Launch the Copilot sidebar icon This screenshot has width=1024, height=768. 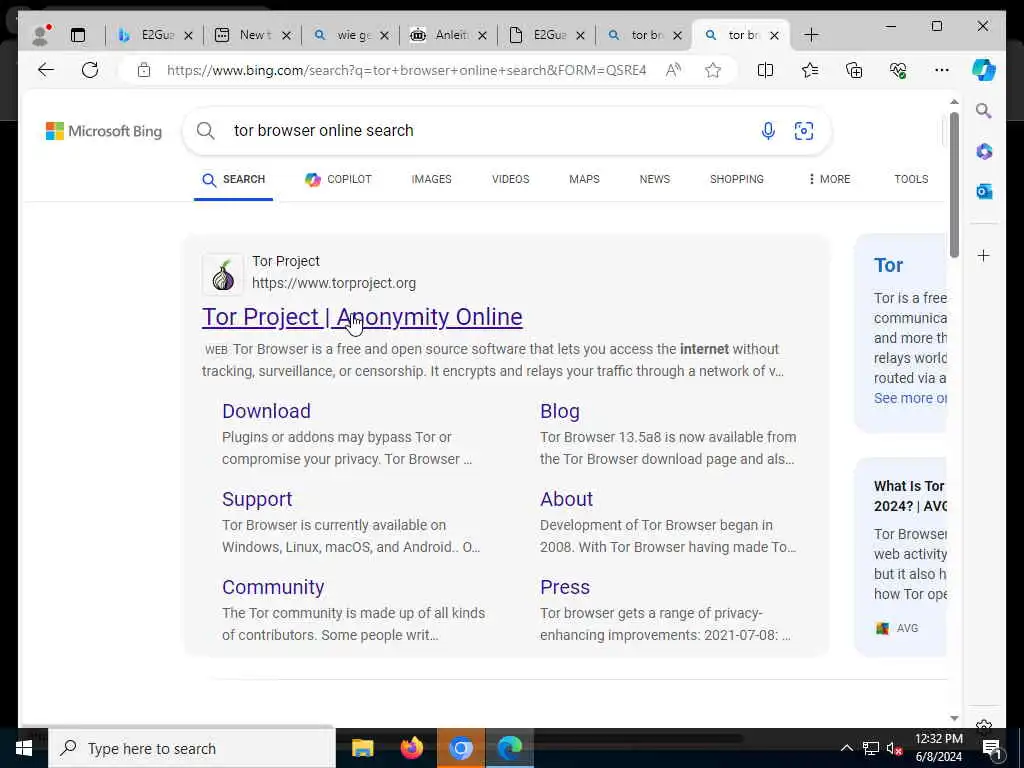[x=984, y=70]
